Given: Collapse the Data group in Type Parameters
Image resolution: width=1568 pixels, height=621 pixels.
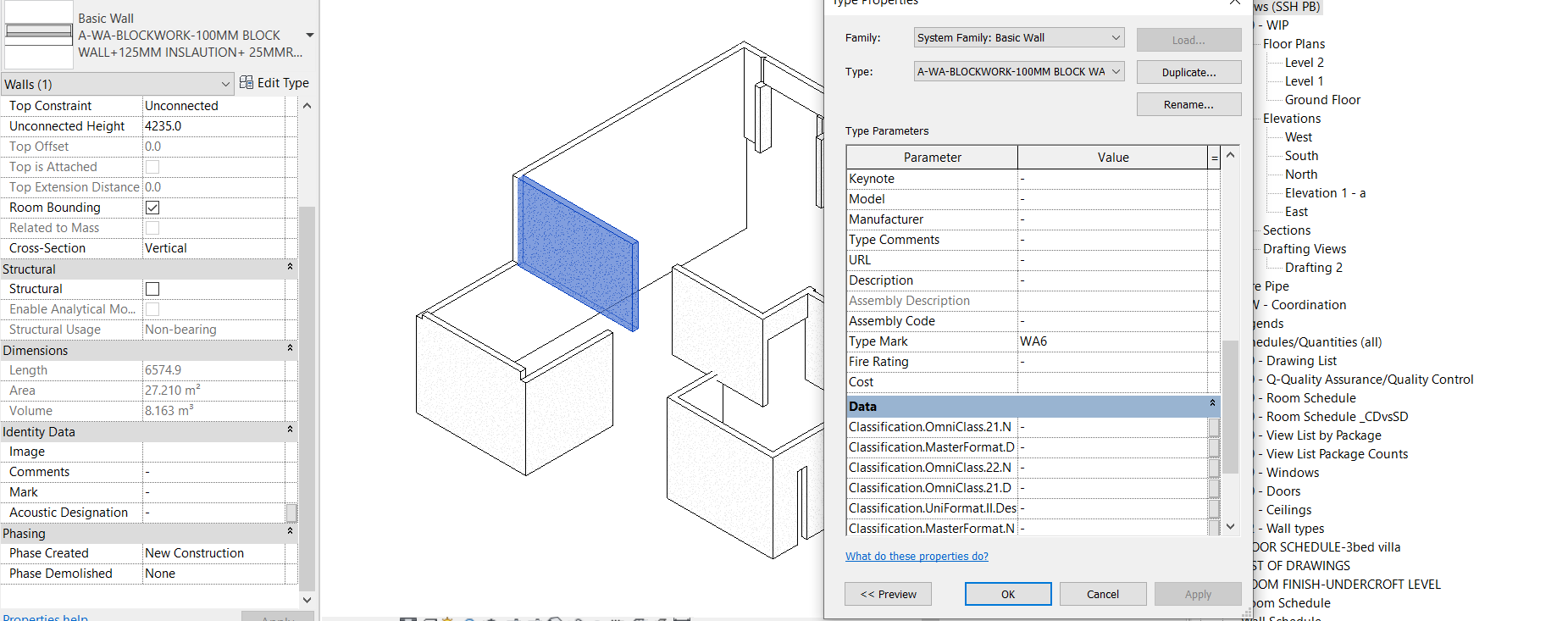Looking at the screenshot, I should (x=1212, y=403).
